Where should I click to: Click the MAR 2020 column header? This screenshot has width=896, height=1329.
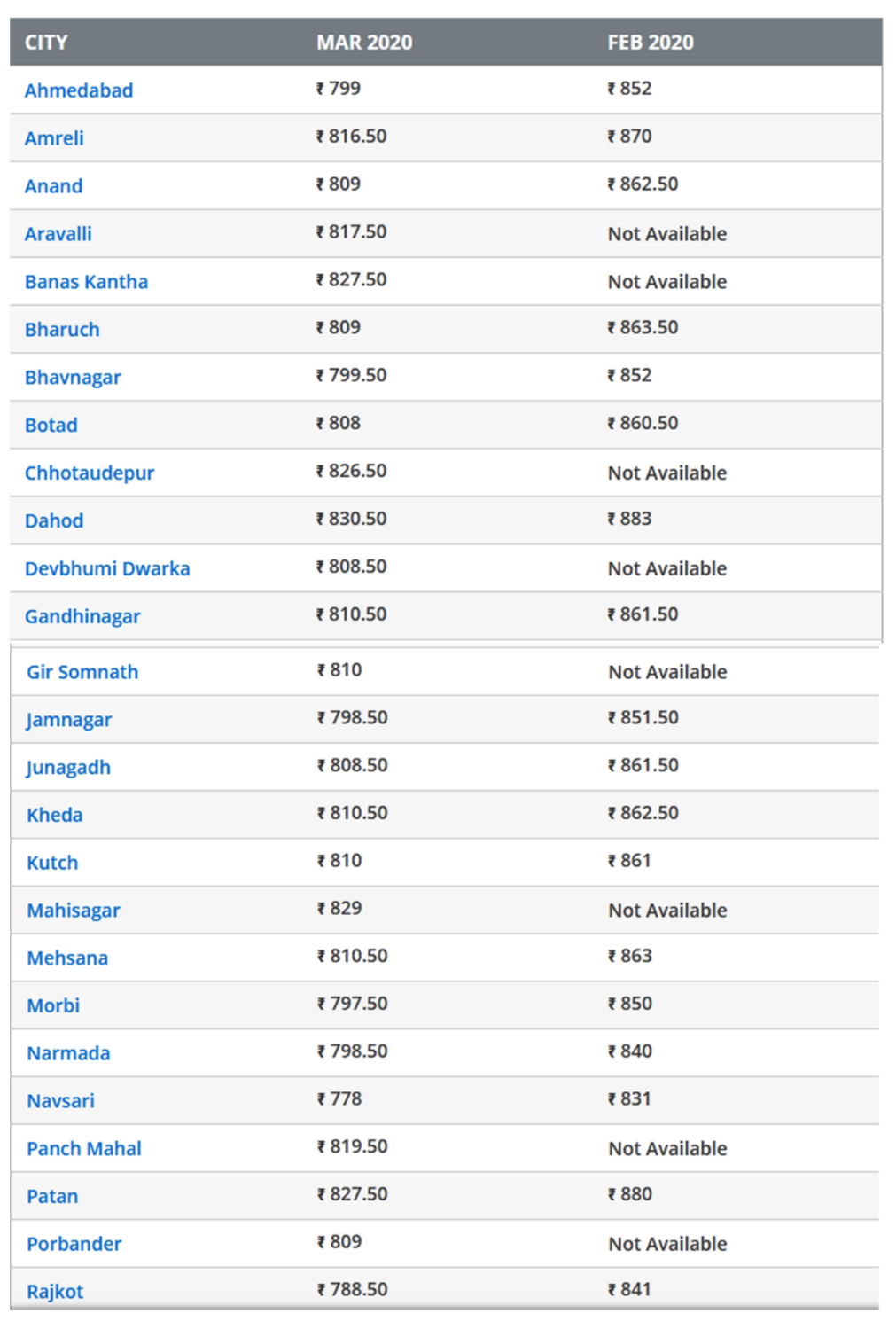(364, 43)
